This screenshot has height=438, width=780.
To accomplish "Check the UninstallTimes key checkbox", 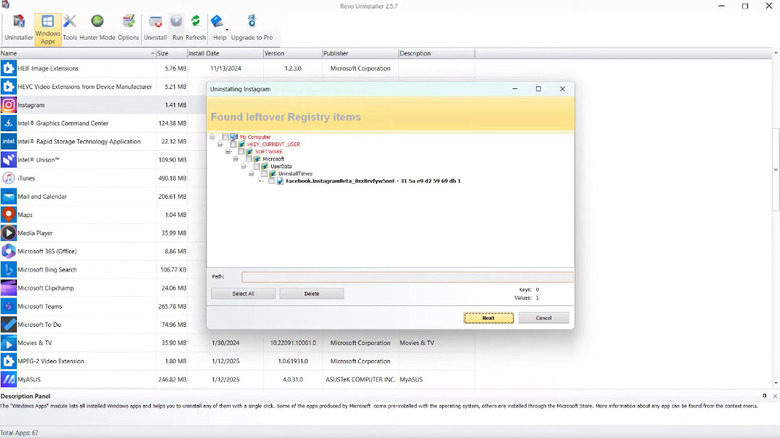I will tap(264, 174).
